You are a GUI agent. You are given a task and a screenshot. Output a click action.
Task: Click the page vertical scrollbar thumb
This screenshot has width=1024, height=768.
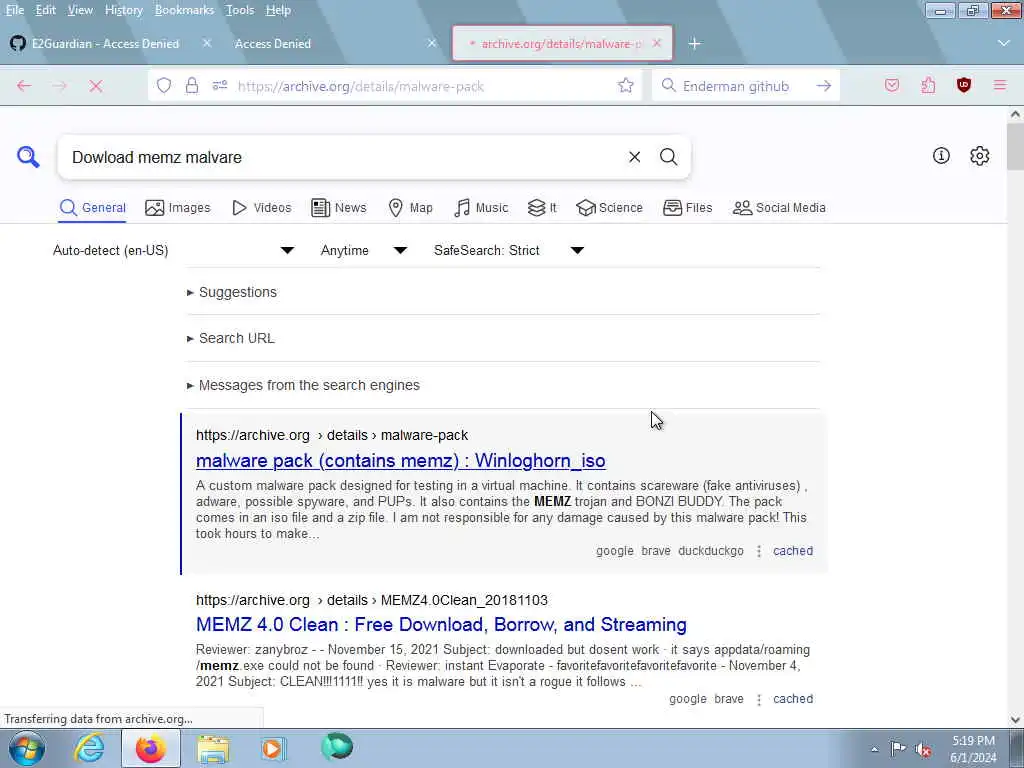coord(1015,146)
